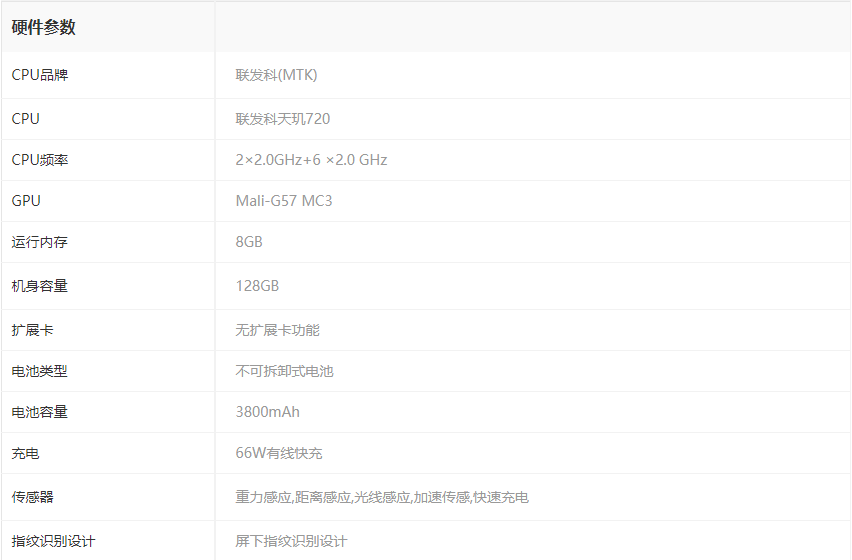This screenshot has width=852, height=560.
Task: Select the 66W有线快充 charging value
Action: click(279, 453)
